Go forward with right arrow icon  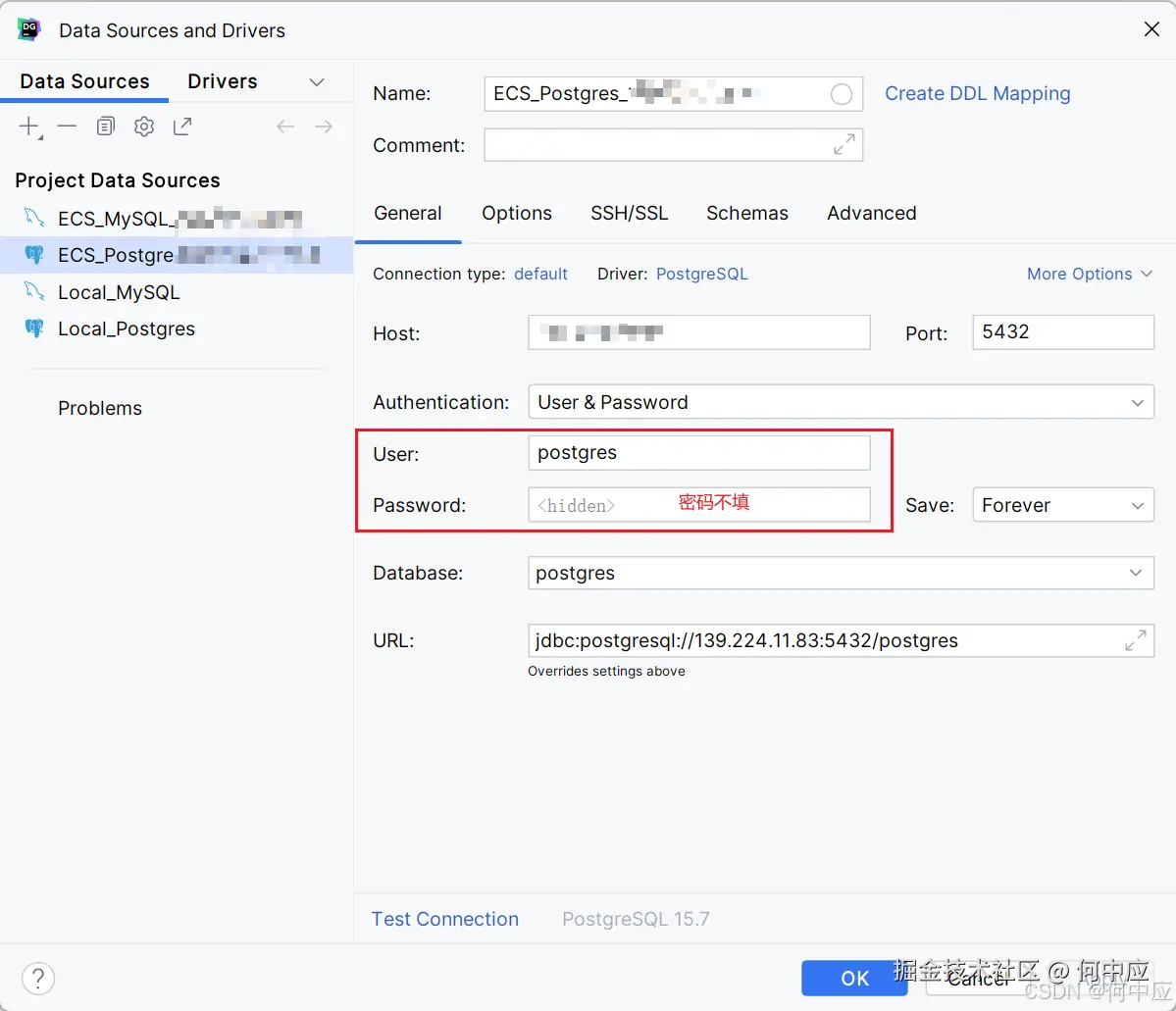[x=324, y=126]
